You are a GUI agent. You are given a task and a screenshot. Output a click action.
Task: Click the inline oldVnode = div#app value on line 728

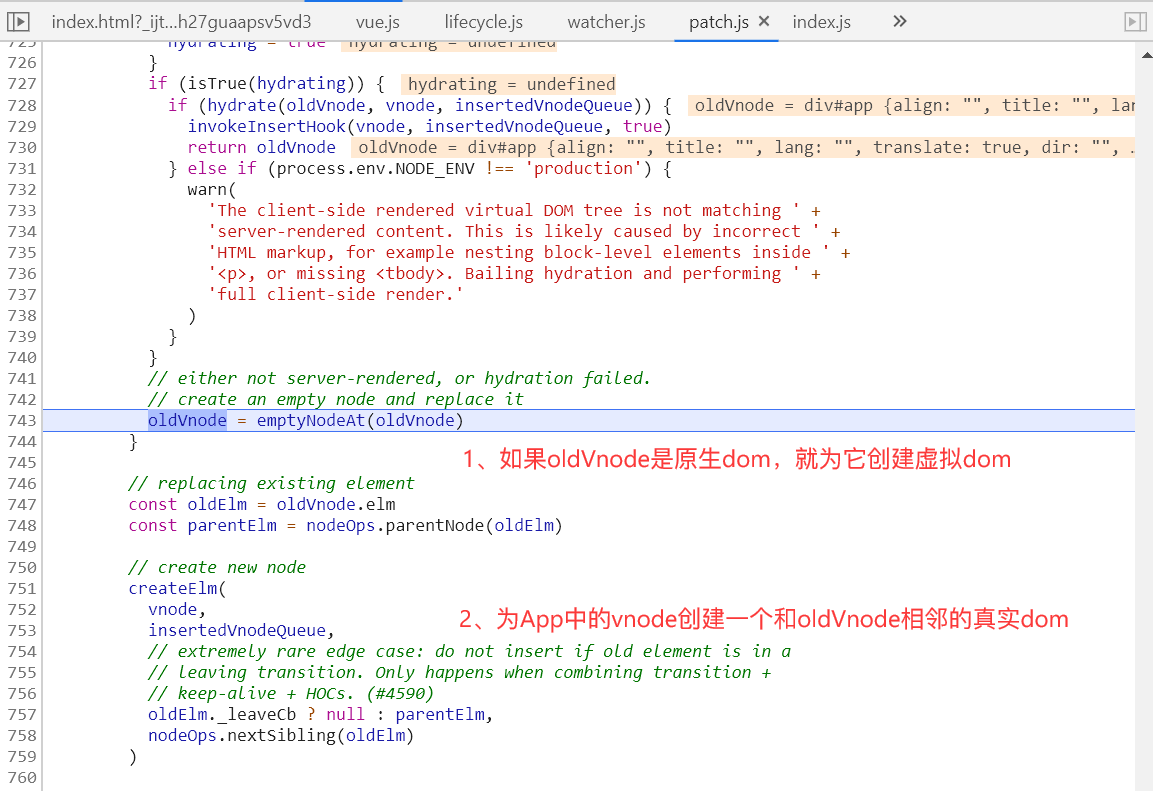[x=912, y=105]
